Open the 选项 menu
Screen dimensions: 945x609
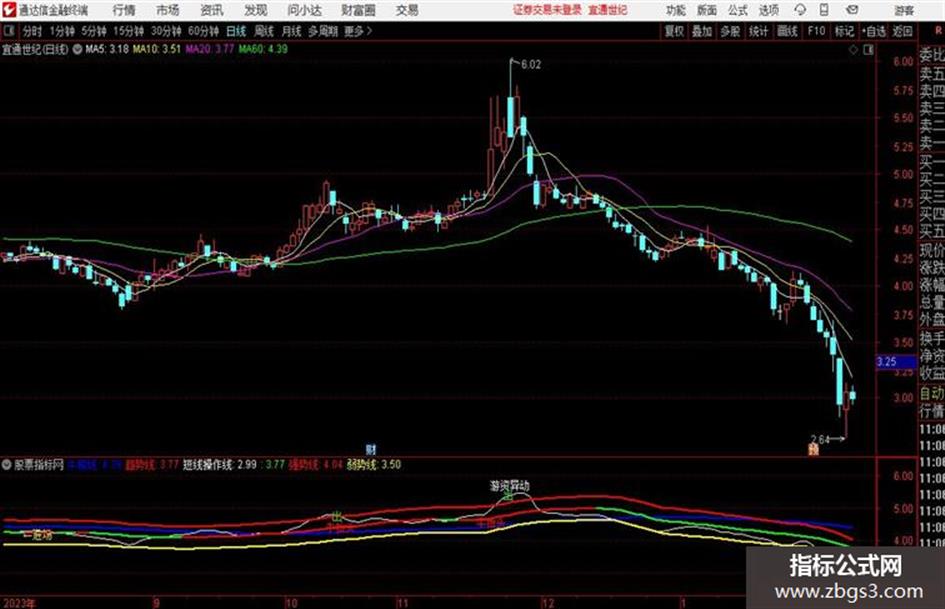768,10
